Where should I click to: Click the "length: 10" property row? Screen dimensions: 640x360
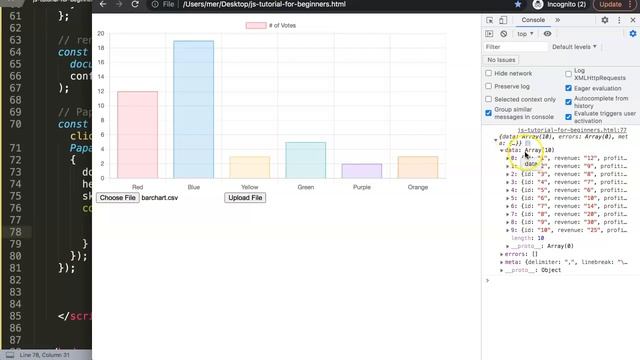527,238
